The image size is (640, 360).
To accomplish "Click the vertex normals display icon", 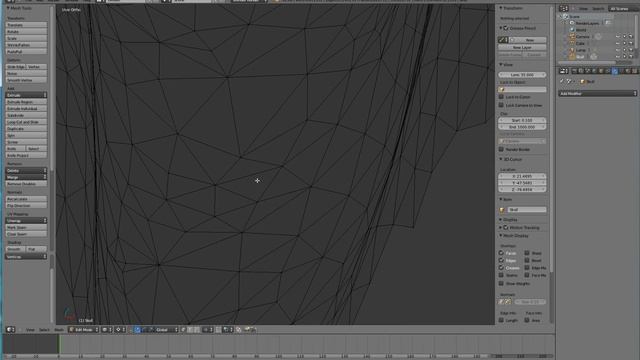I will [501, 302].
